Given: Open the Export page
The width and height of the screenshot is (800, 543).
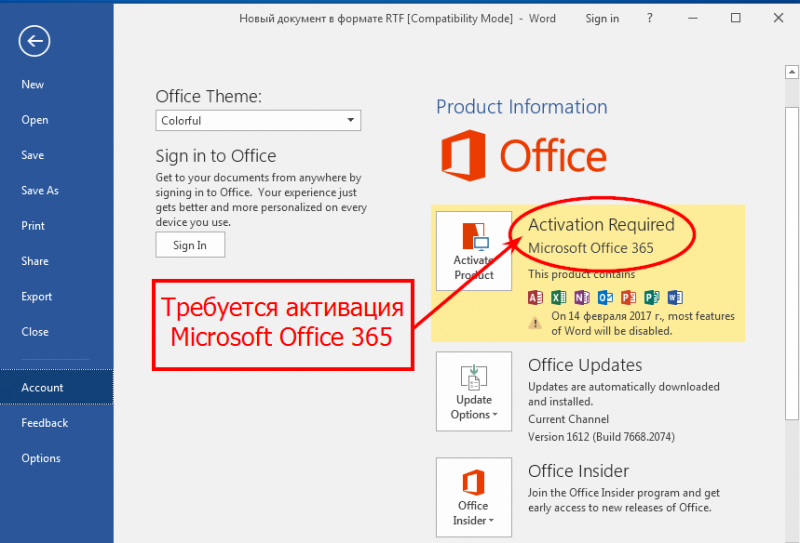Looking at the screenshot, I should pos(36,297).
